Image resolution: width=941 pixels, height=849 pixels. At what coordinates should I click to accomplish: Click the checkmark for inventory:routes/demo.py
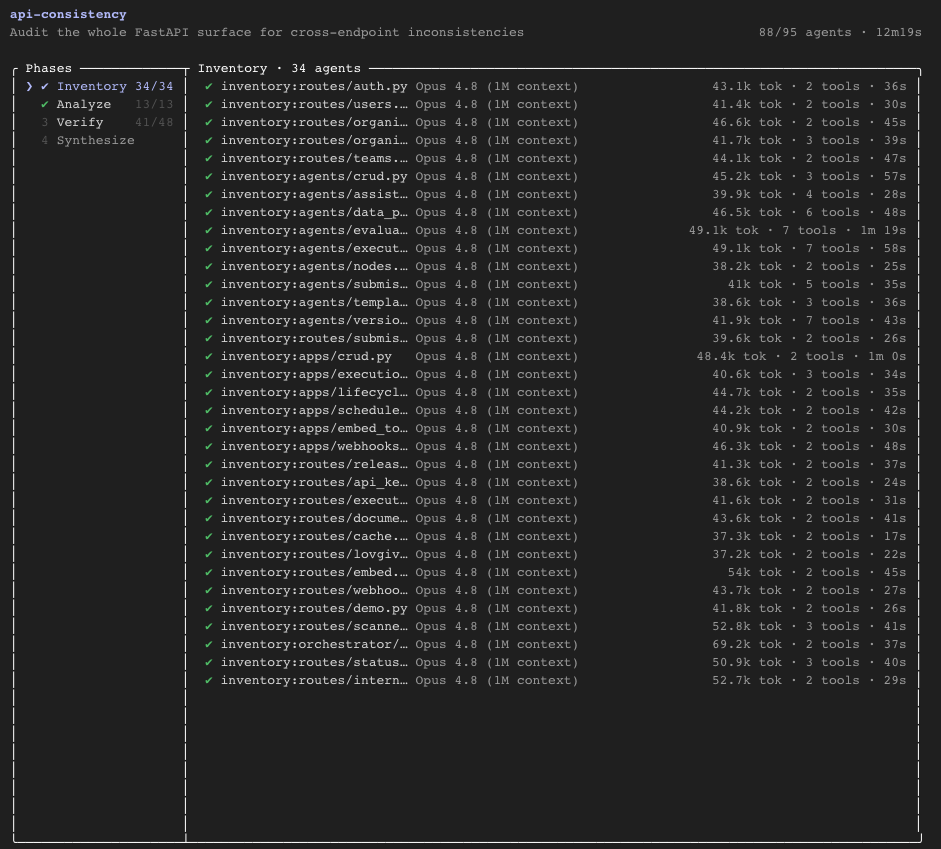(x=209, y=608)
